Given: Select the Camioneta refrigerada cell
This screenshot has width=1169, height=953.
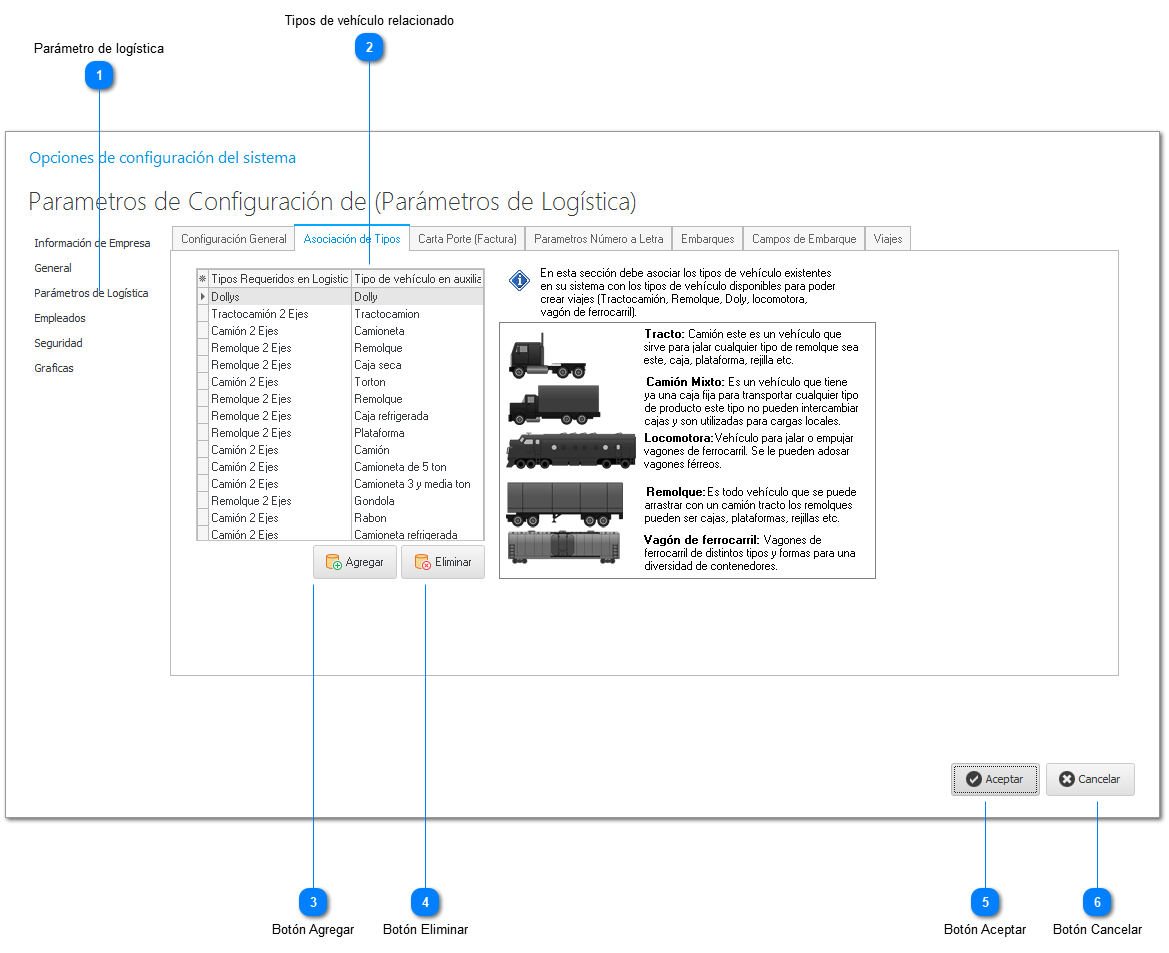Looking at the screenshot, I should [x=418, y=534].
